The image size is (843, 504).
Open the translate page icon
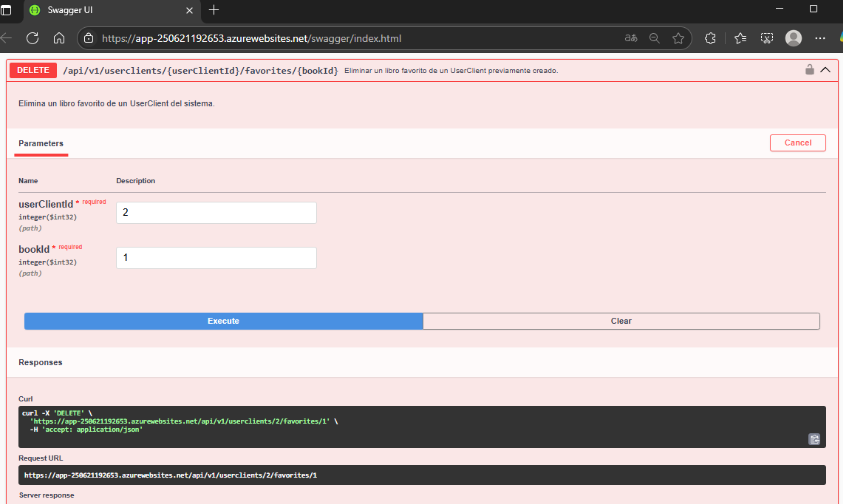[631, 38]
